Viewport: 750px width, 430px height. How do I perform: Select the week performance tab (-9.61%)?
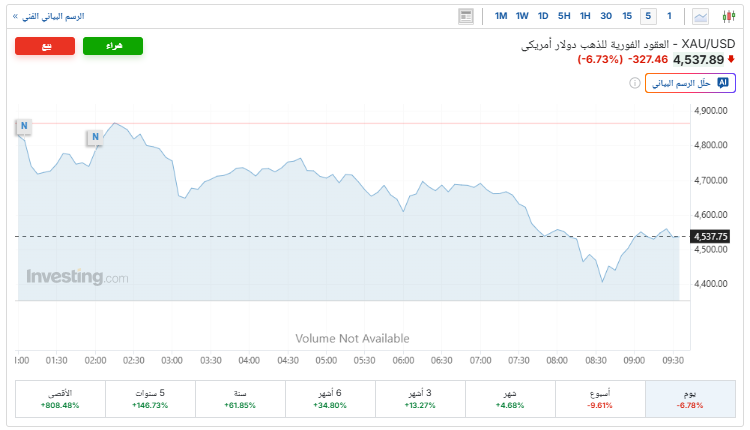(600, 399)
